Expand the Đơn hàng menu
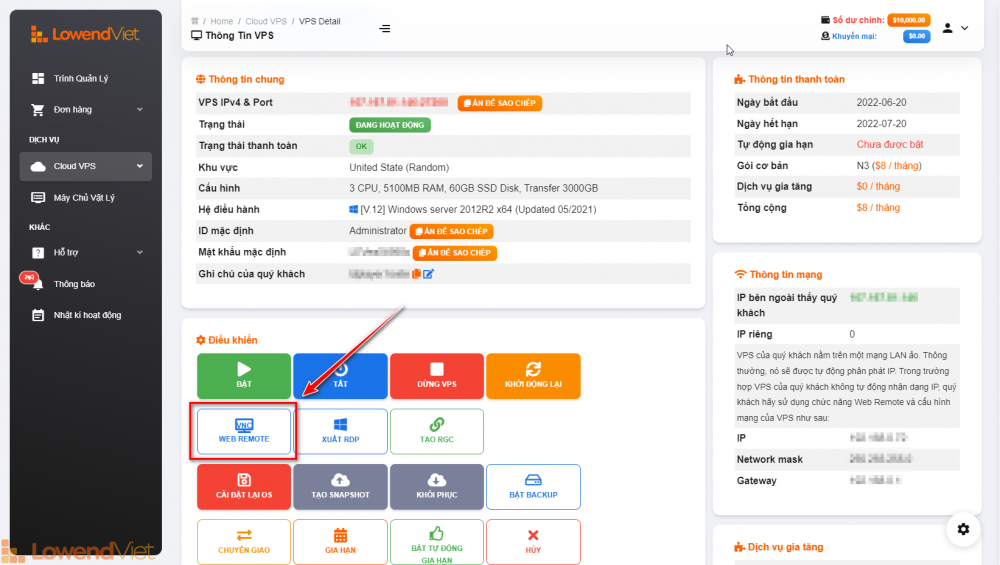The width and height of the screenshot is (1000, 565). pyautogui.click(x=85, y=110)
